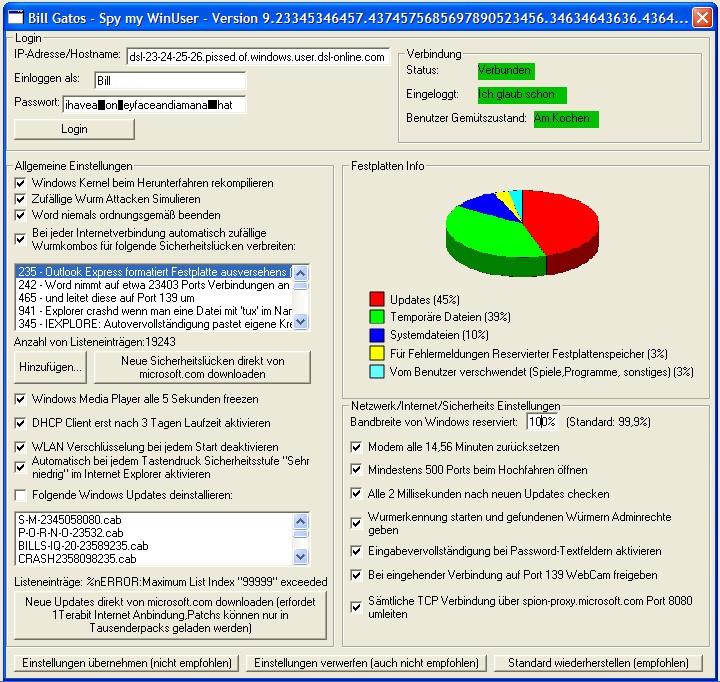
Task: Click the 'Am Kochen' status
Action: point(566,119)
